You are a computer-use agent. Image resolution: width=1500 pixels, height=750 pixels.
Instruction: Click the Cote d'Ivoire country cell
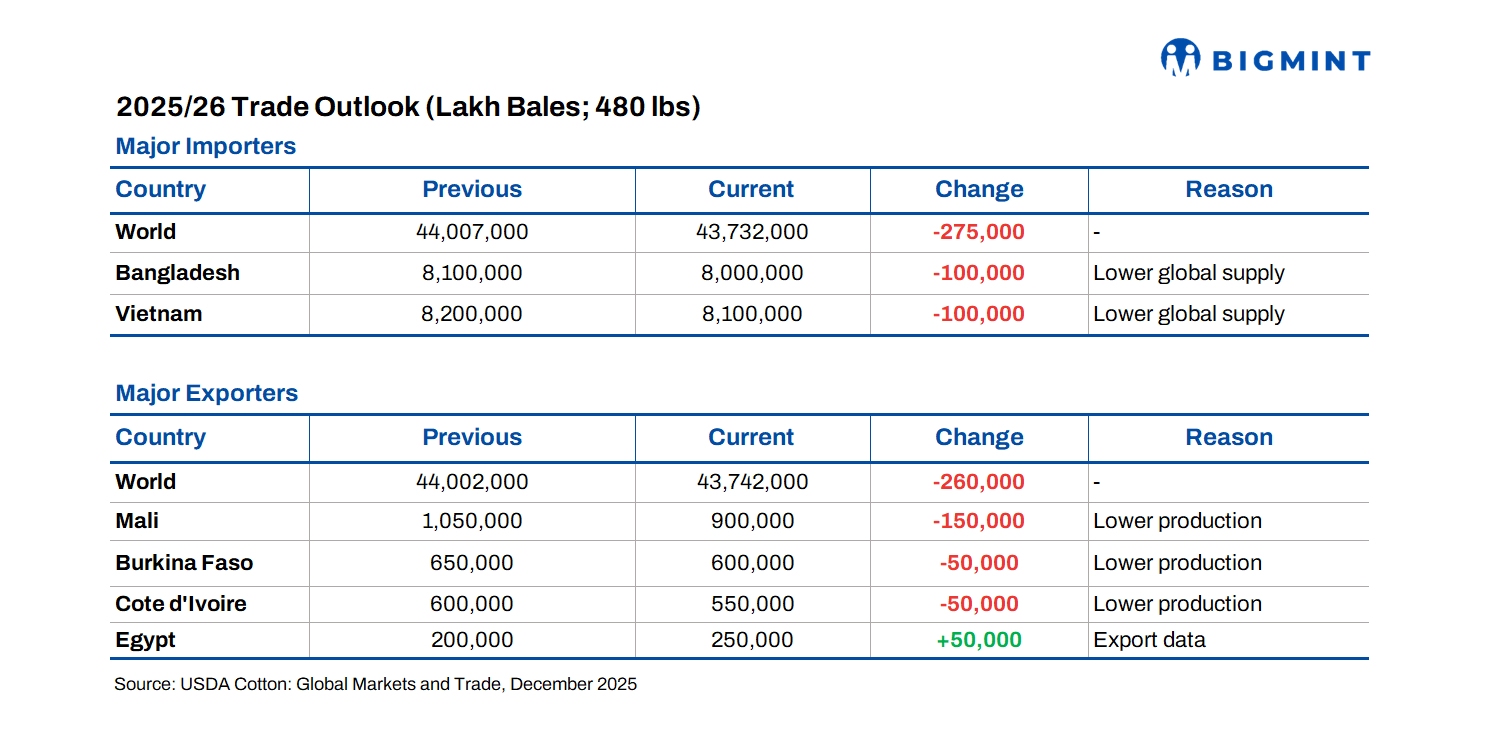pos(181,604)
